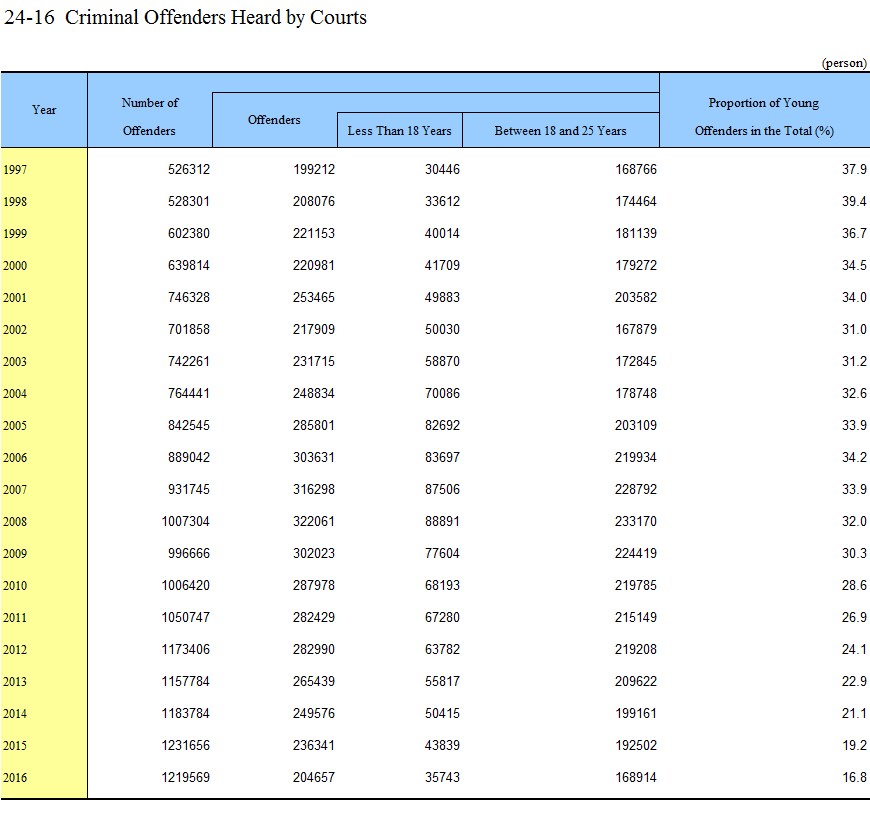
Task: Click the under-18 value 88891
Action: 442,522
